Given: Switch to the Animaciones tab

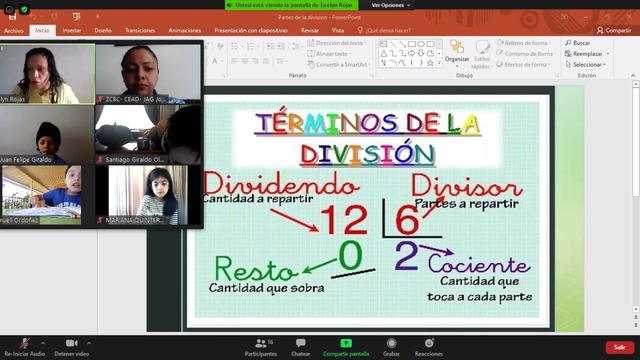Looking at the screenshot, I should coord(184,31).
